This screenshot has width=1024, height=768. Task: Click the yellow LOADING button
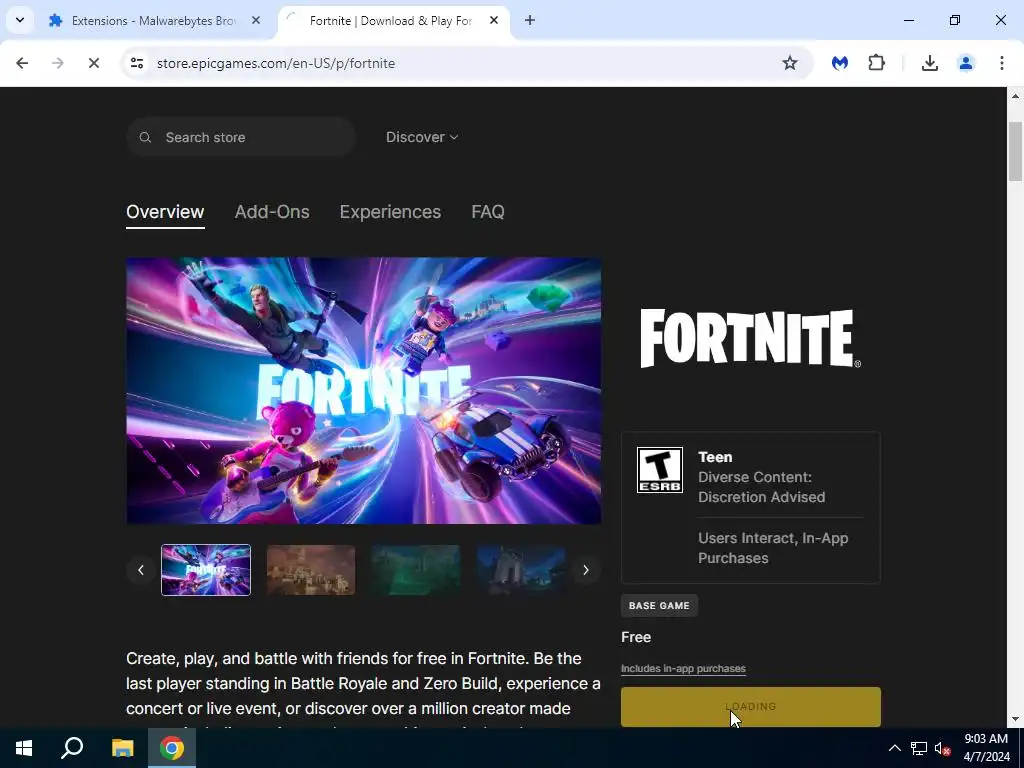[750, 707]
